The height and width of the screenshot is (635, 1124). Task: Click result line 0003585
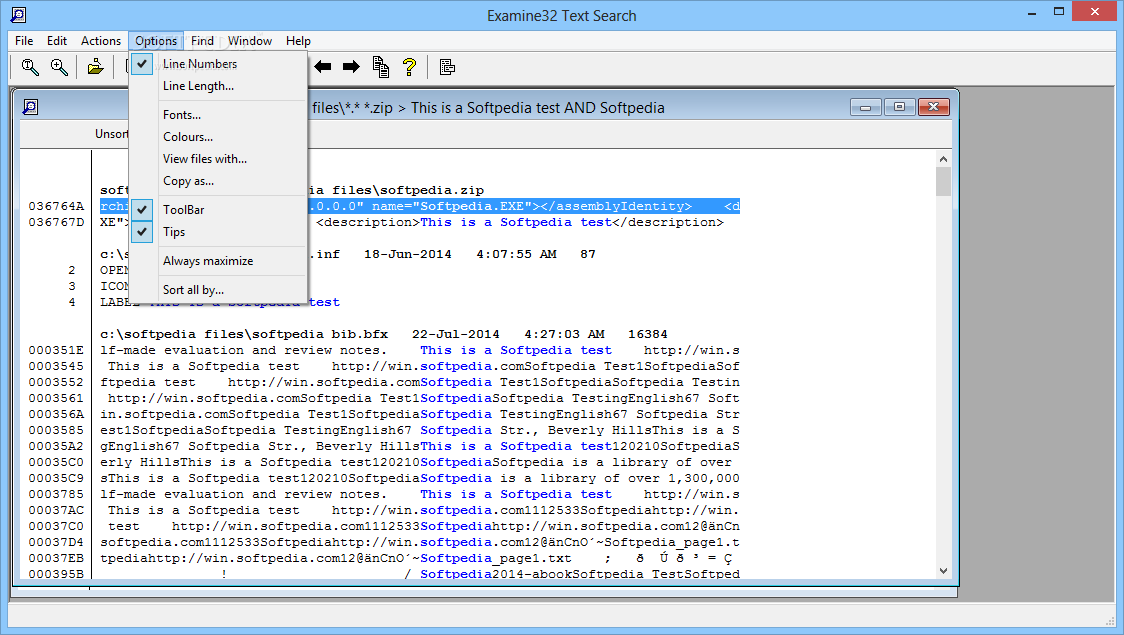pyautogui.click(x=419, y=430)
